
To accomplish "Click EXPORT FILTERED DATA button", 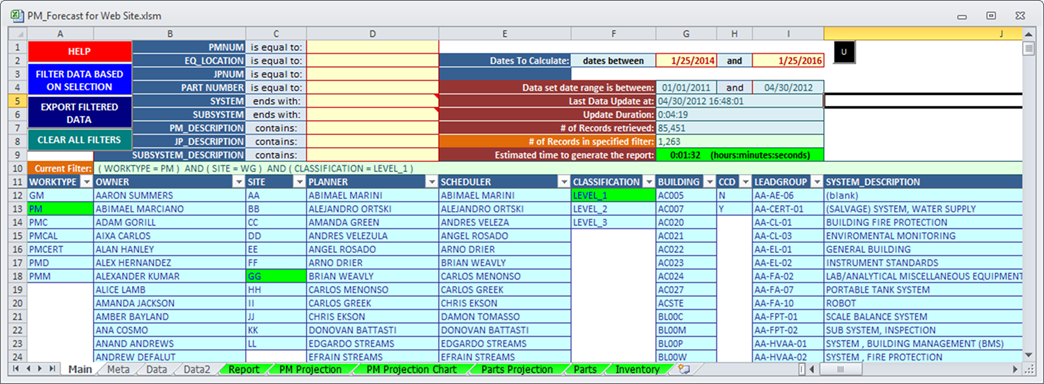I will pyautogui.click(x=81, y=113).
